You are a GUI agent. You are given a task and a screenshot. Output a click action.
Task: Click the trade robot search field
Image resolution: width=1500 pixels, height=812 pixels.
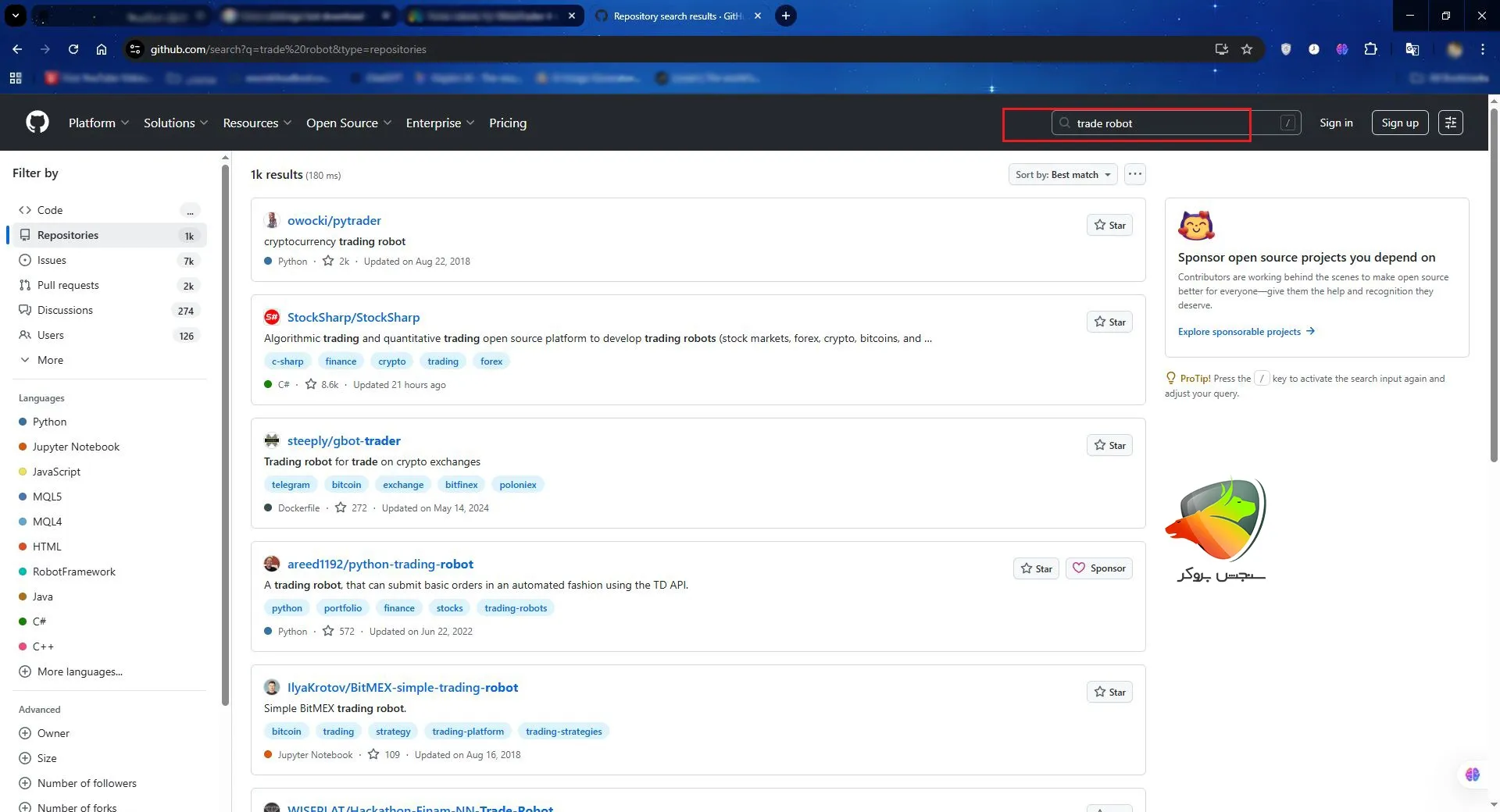pyautogui.click(x=1172, y=123)
